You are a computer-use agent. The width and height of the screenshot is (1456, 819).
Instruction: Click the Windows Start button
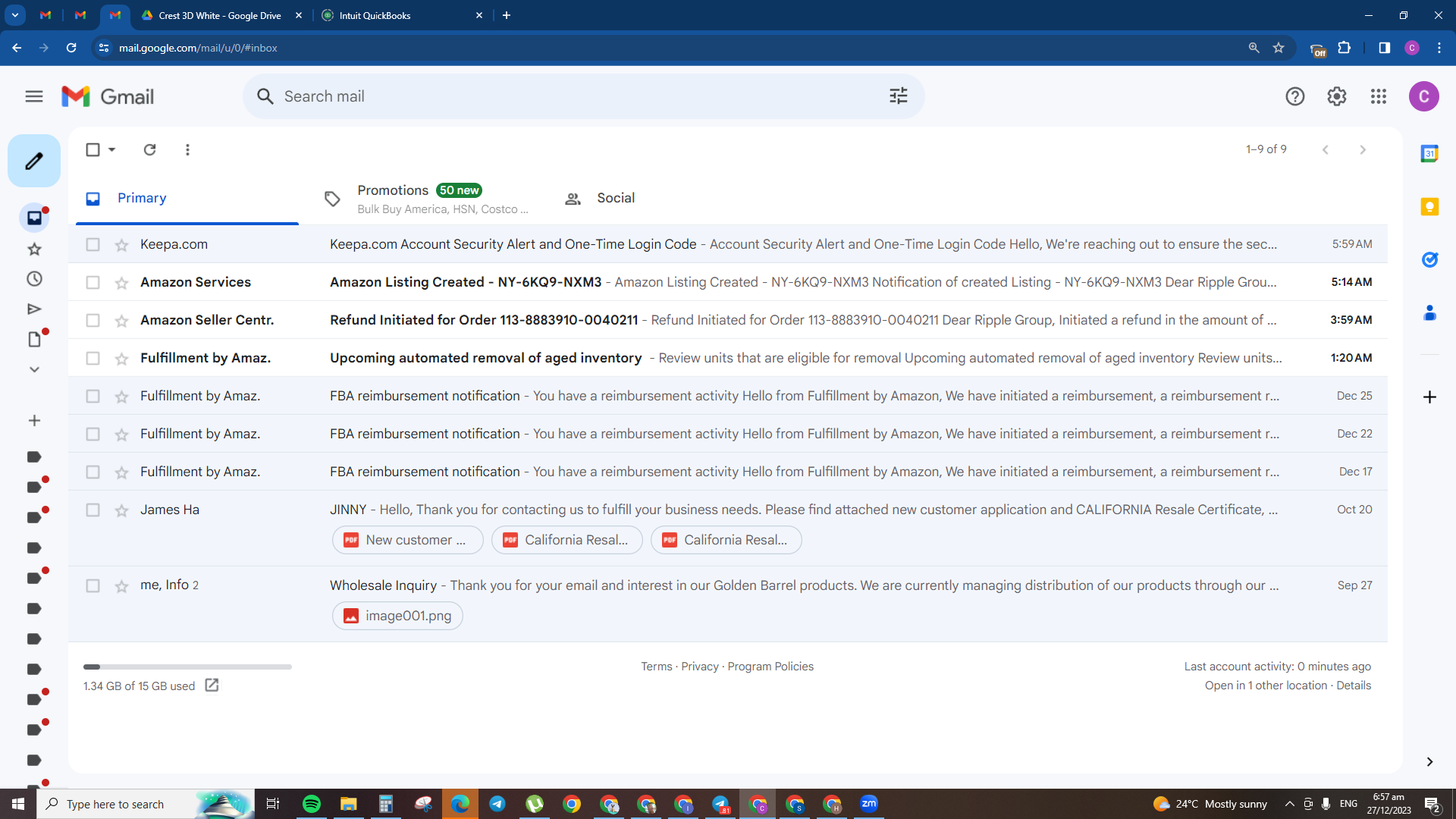(18, 804)
